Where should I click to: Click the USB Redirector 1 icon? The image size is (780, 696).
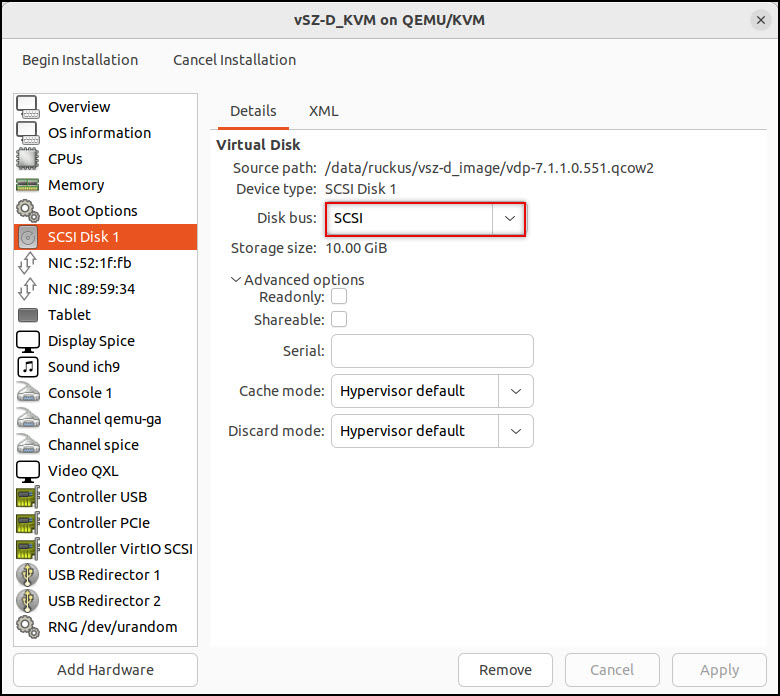pos(28,575)
